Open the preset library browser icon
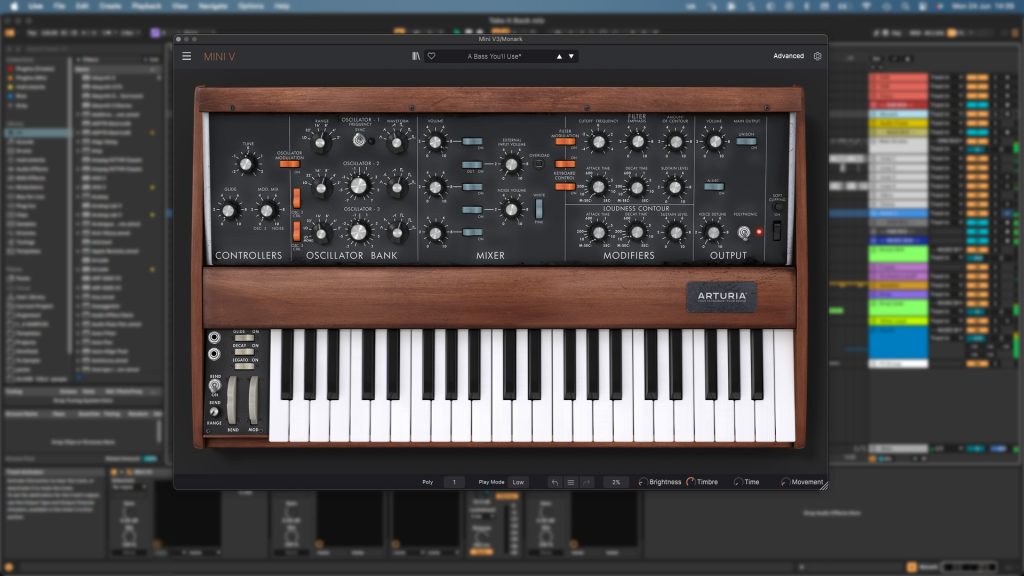 416,56
